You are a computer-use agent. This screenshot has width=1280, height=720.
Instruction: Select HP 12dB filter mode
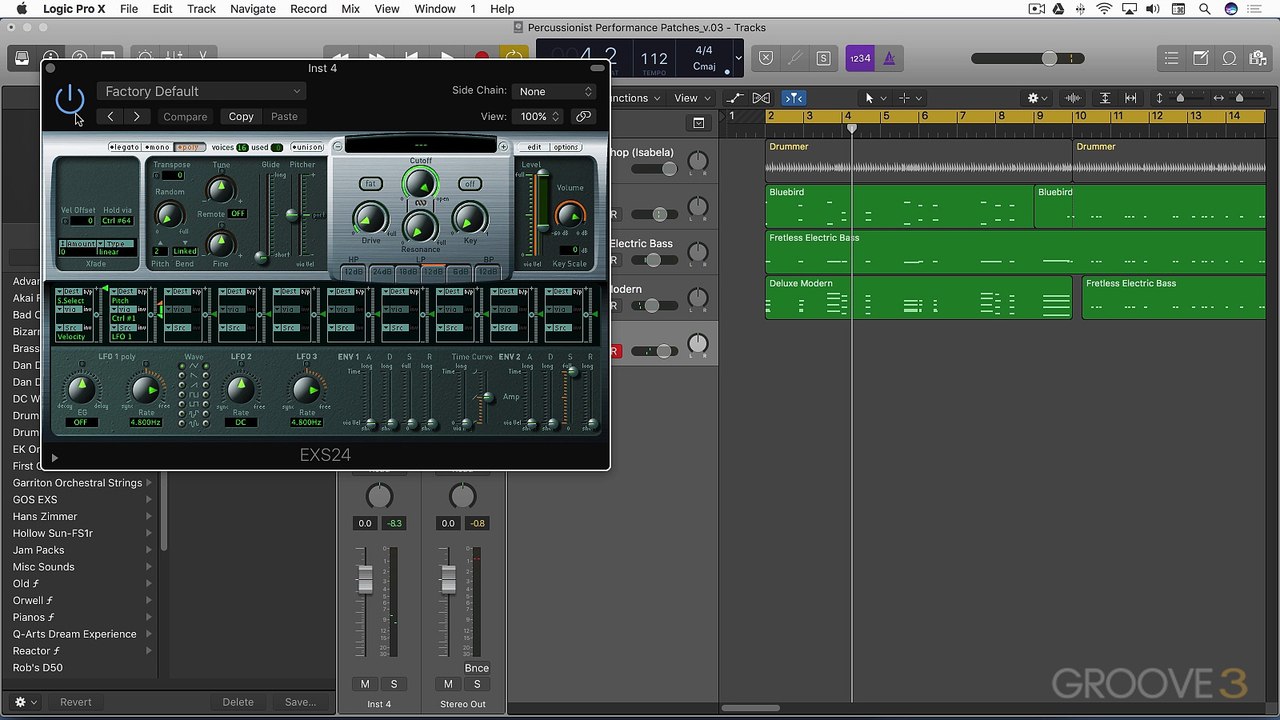[x=353, y=272]
